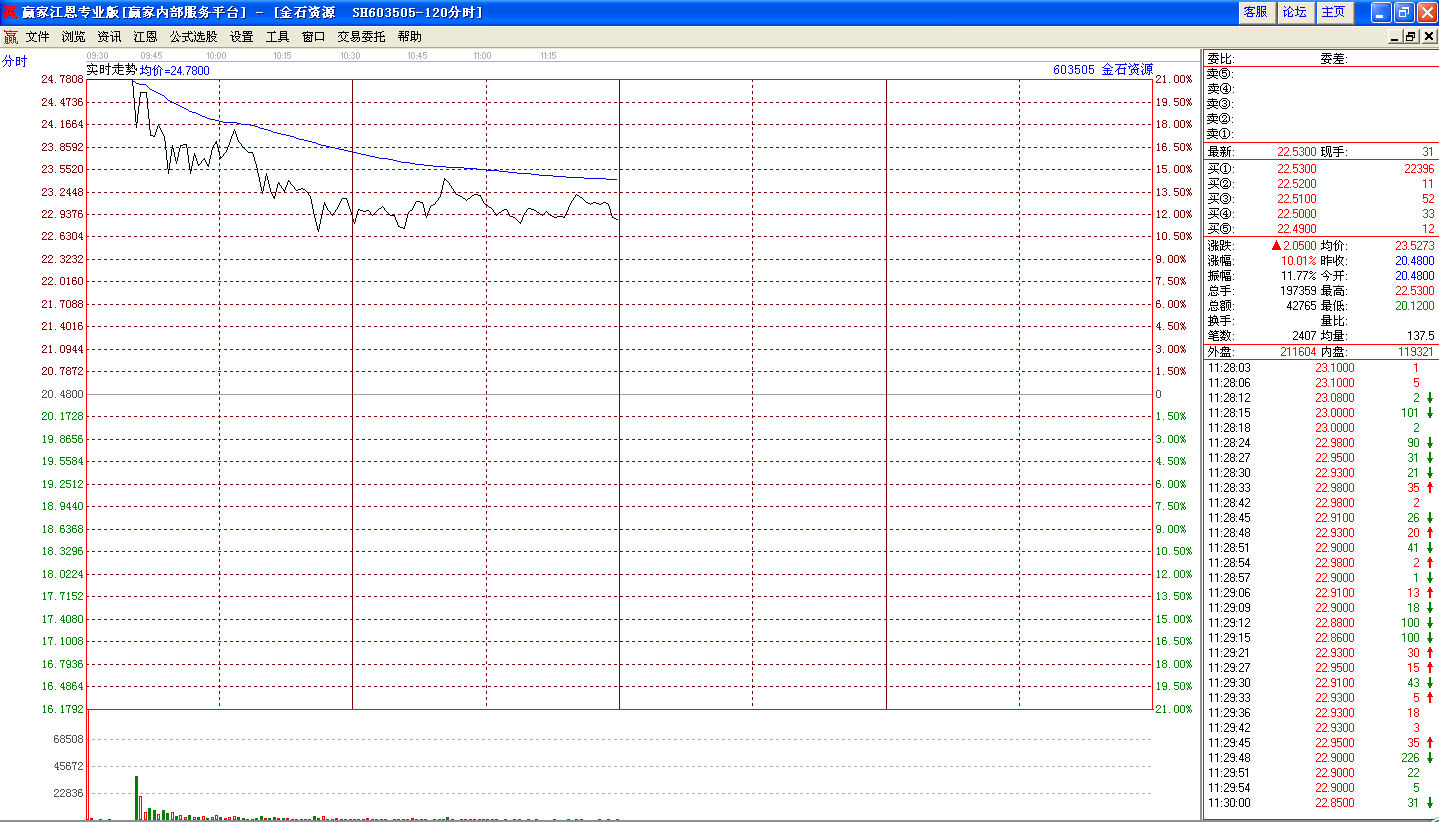Click the 外盘 value 211604
Screen dimensions: 1439x822
pos(1299,352)
